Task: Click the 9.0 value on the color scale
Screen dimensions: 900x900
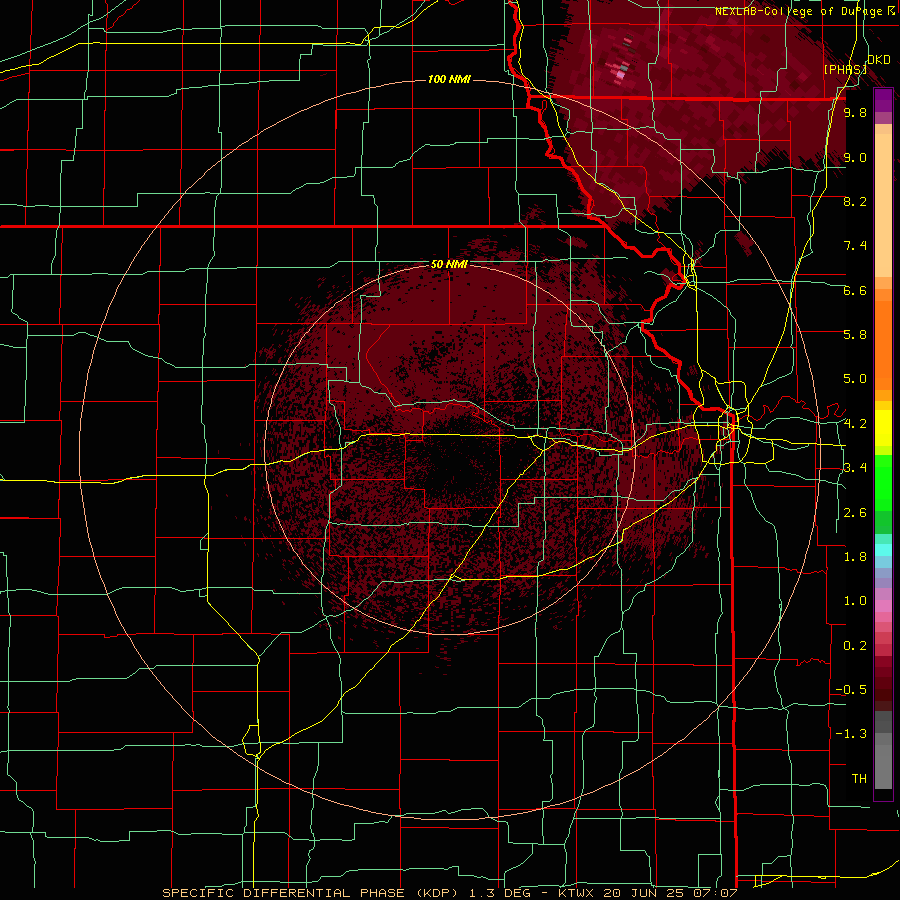Action: click(855, 157)
